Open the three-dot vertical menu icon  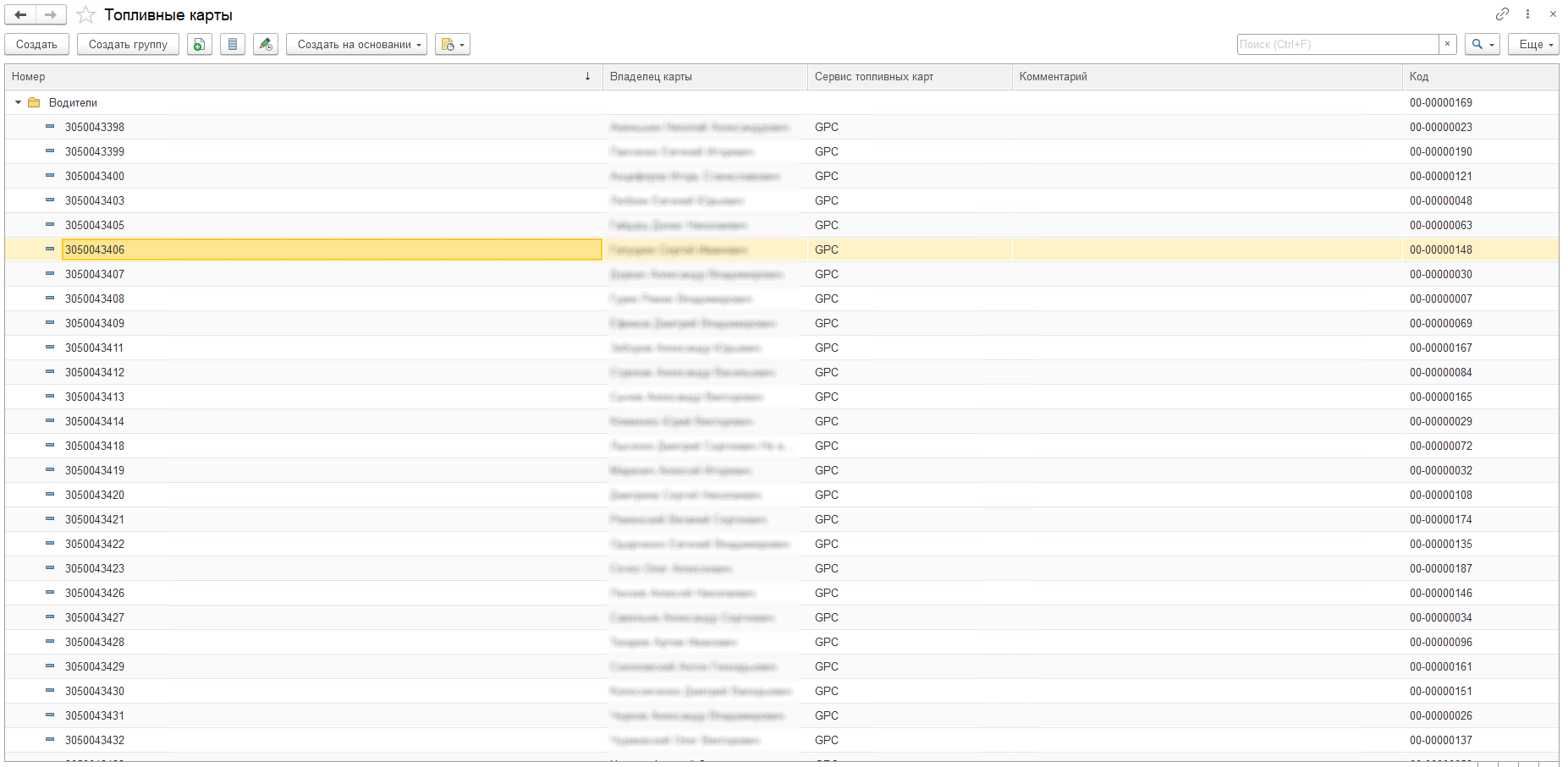[1527, 14]
